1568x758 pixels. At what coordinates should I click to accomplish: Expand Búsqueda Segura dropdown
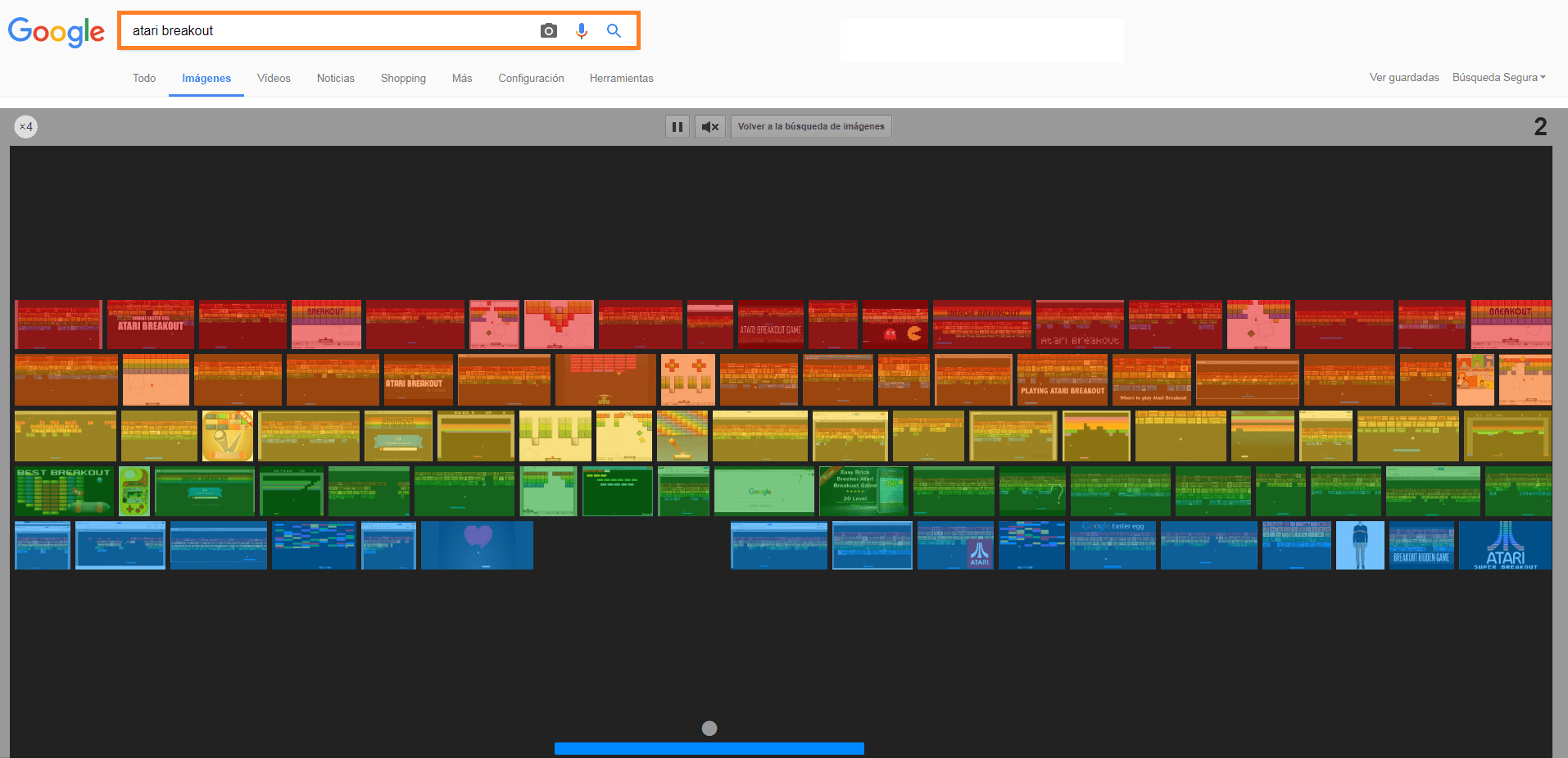(1498, 78)
